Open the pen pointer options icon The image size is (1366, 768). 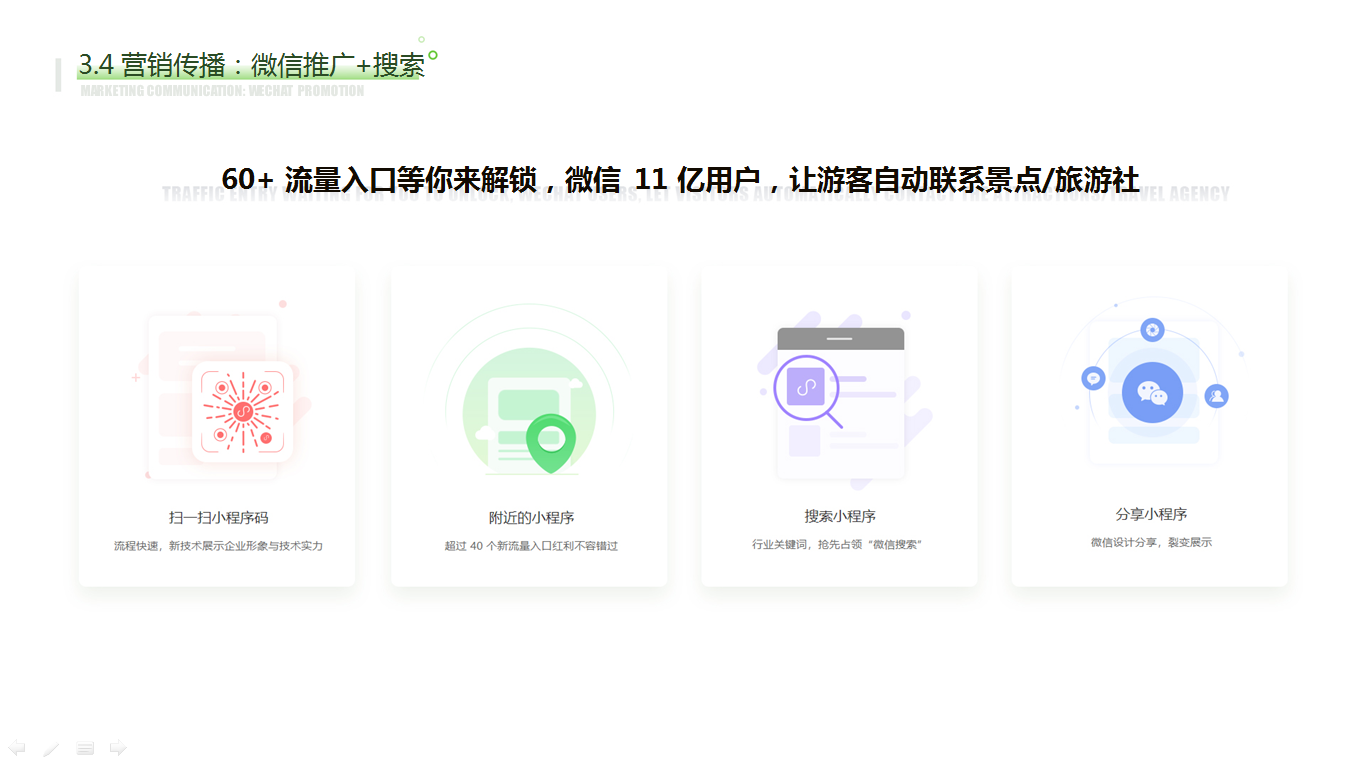51,748
